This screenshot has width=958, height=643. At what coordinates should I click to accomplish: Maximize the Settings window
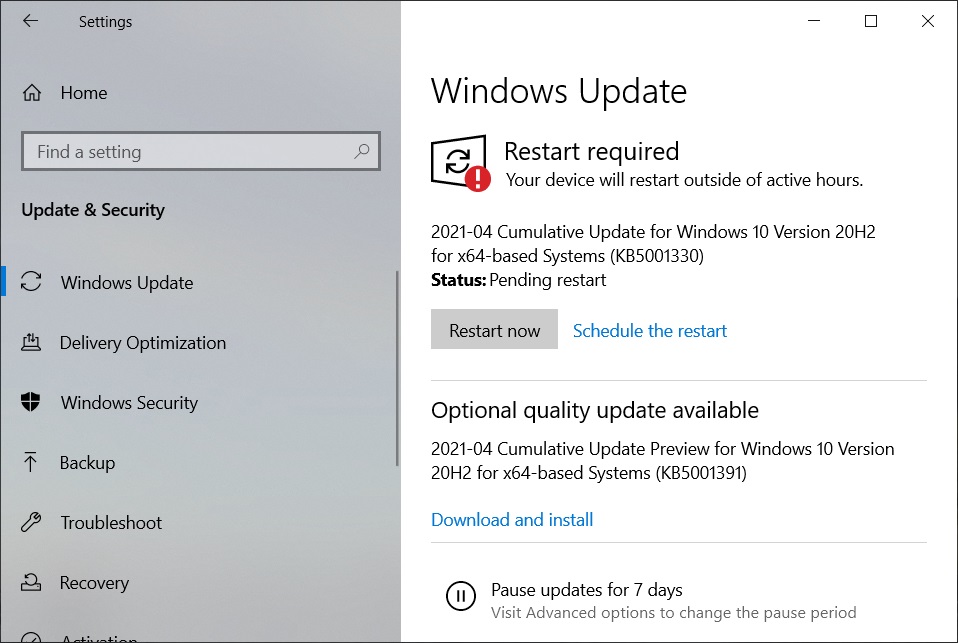coord(871,21)
